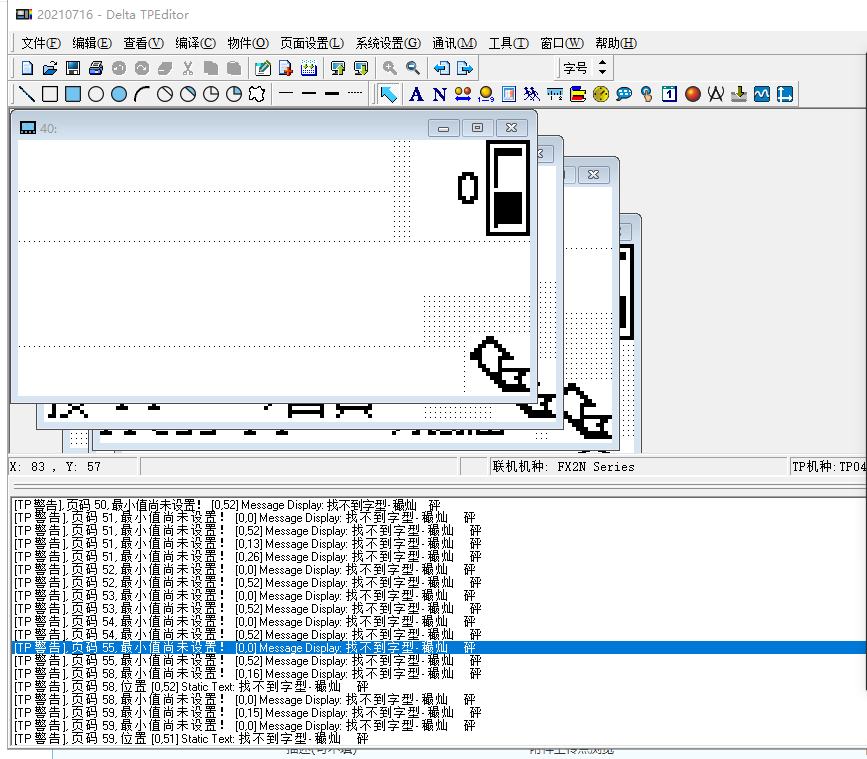This screenshot has width=867, height=759.
Task: Click the font size stepper arrows
Action: point(602,68)
